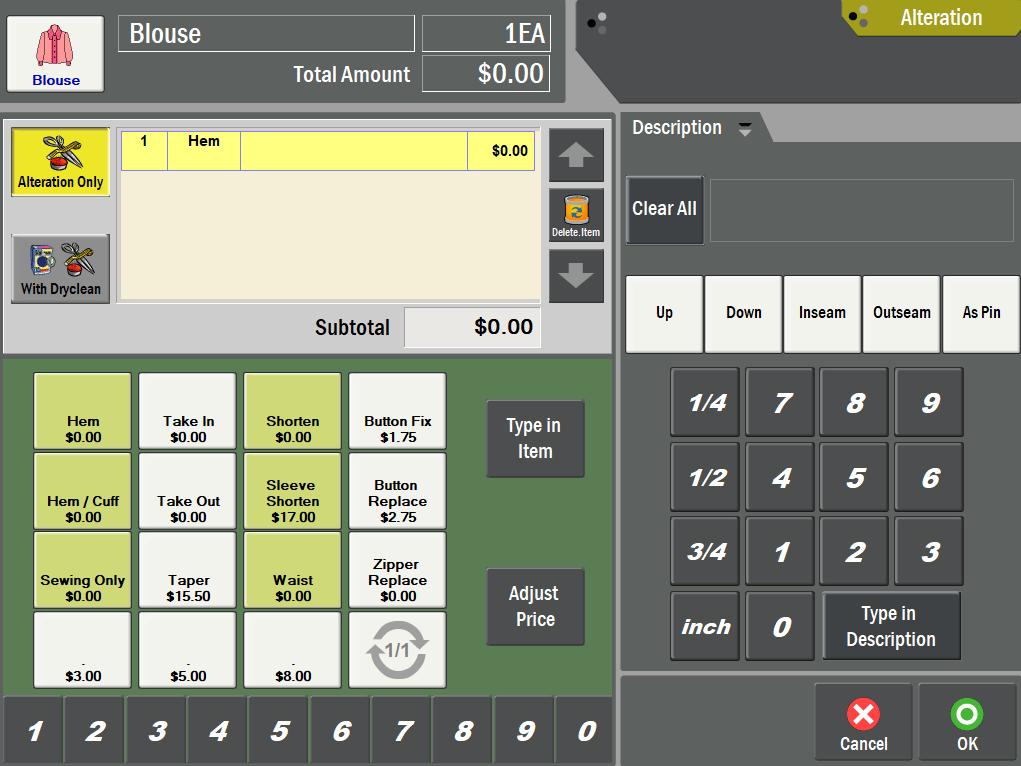Click the Blouse name input field
The height and width of the screenshot is (766, 1021).
click(265, 33)
